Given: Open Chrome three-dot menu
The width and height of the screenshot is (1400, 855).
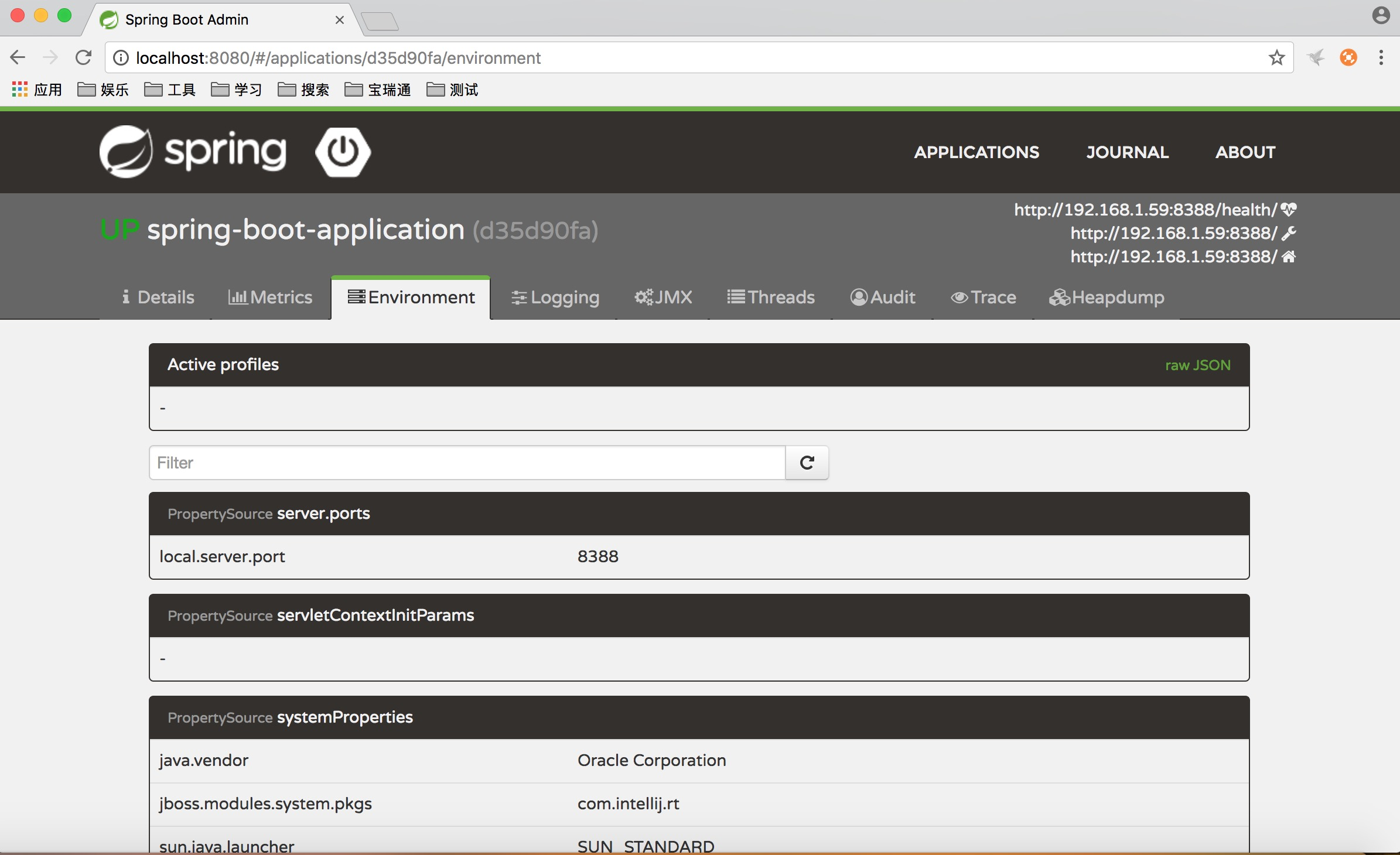Looking at the screenshot, I should click(x=1381, y=57).
